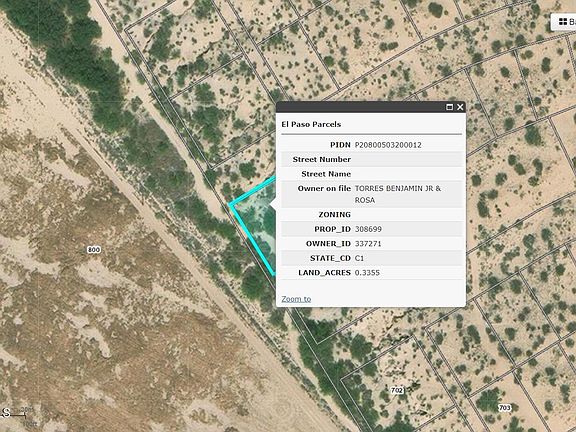The height and width of the screenshot is (432, 576).
Task: Click the LAND_ACRES value 0.3355
Action: [x=367, y=273]
